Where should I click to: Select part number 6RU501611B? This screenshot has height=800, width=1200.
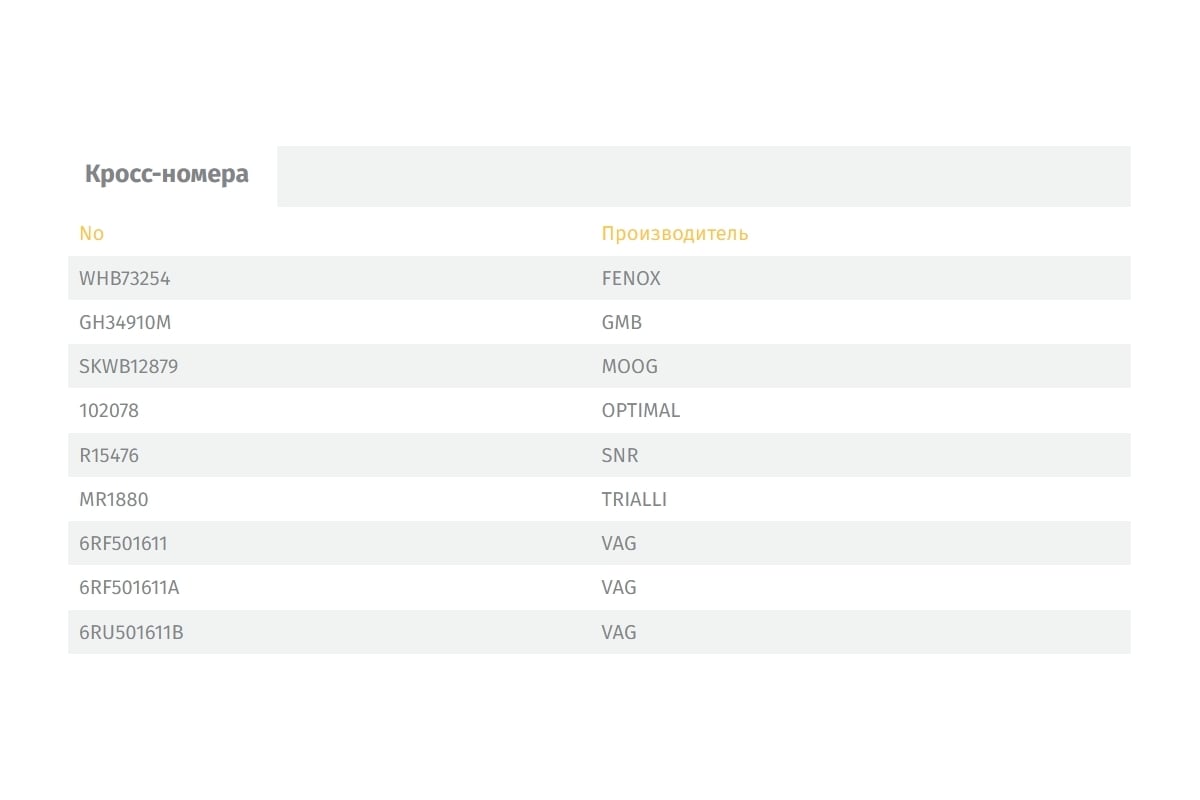coord(131,633)
